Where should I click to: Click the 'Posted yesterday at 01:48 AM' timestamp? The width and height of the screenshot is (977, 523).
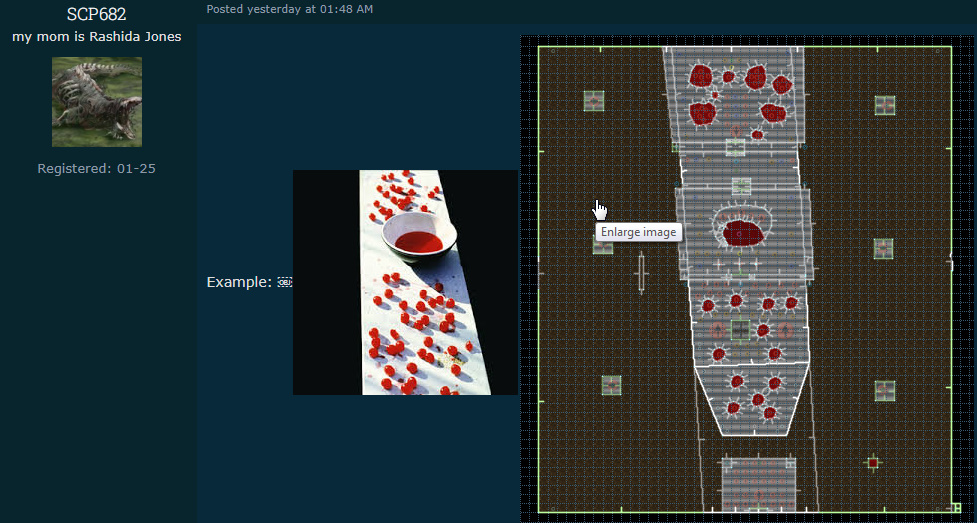click(290, 9)
